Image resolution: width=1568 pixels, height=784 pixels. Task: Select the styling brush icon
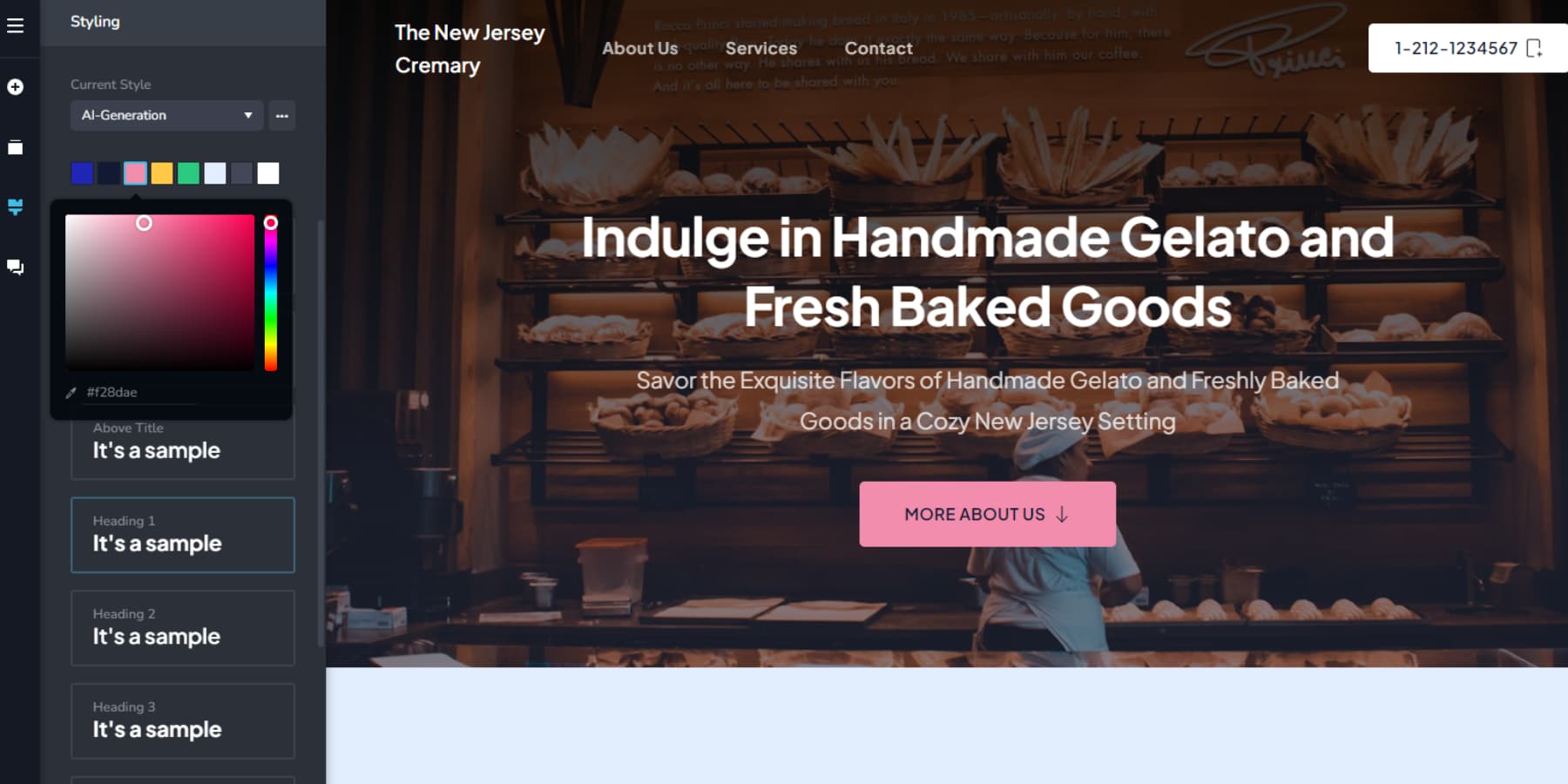point(15,206)
